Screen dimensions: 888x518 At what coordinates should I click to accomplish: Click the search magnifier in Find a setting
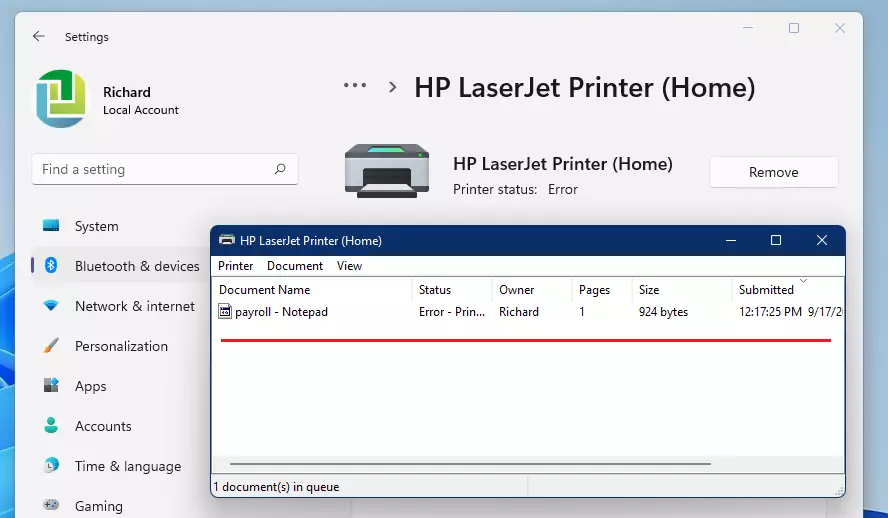click(x=280, y=169)
